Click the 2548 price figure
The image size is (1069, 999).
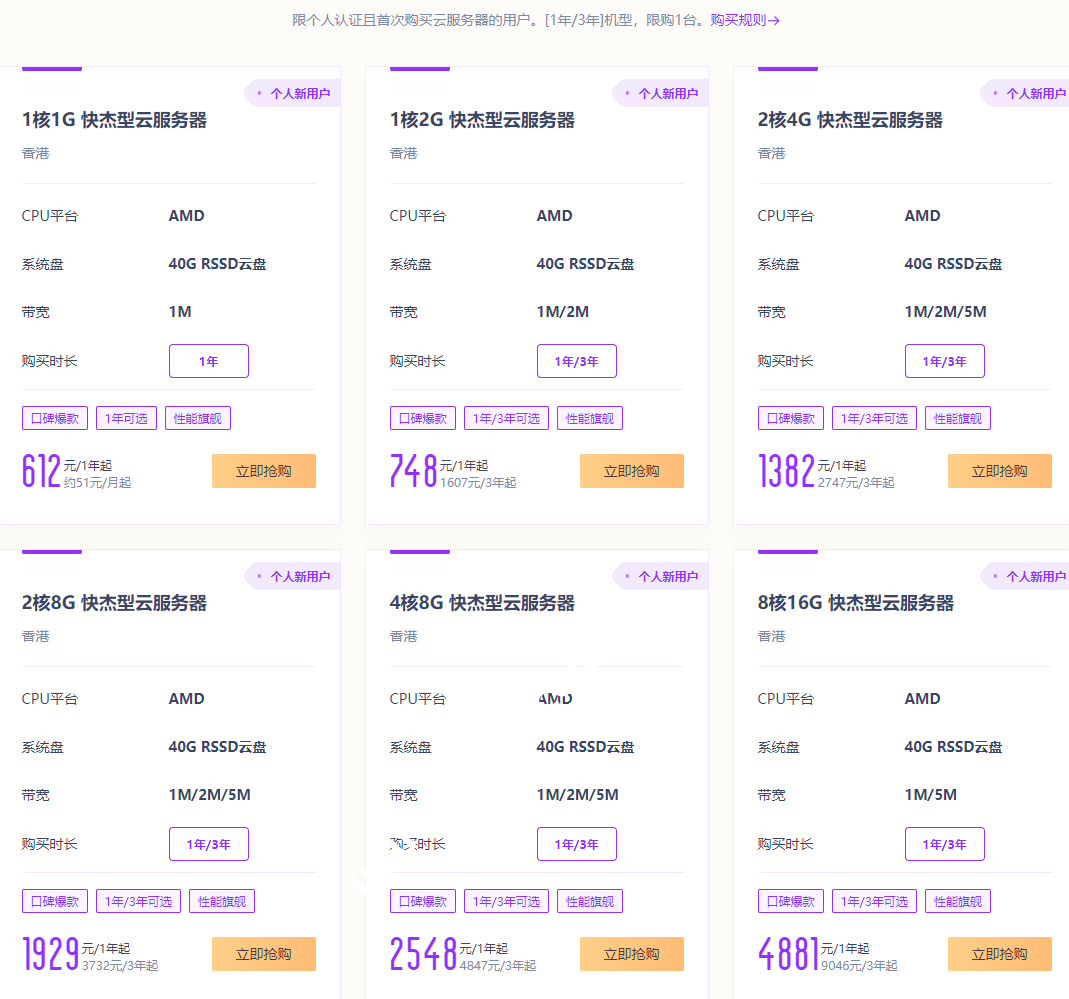click(423, 954)
